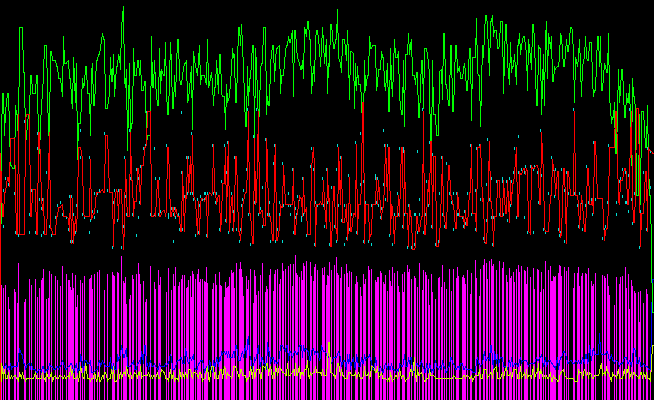The width and height of the screenshot is (654, 400).
Task: Click the tallest green spike on the graph
Action: point(123,10)
